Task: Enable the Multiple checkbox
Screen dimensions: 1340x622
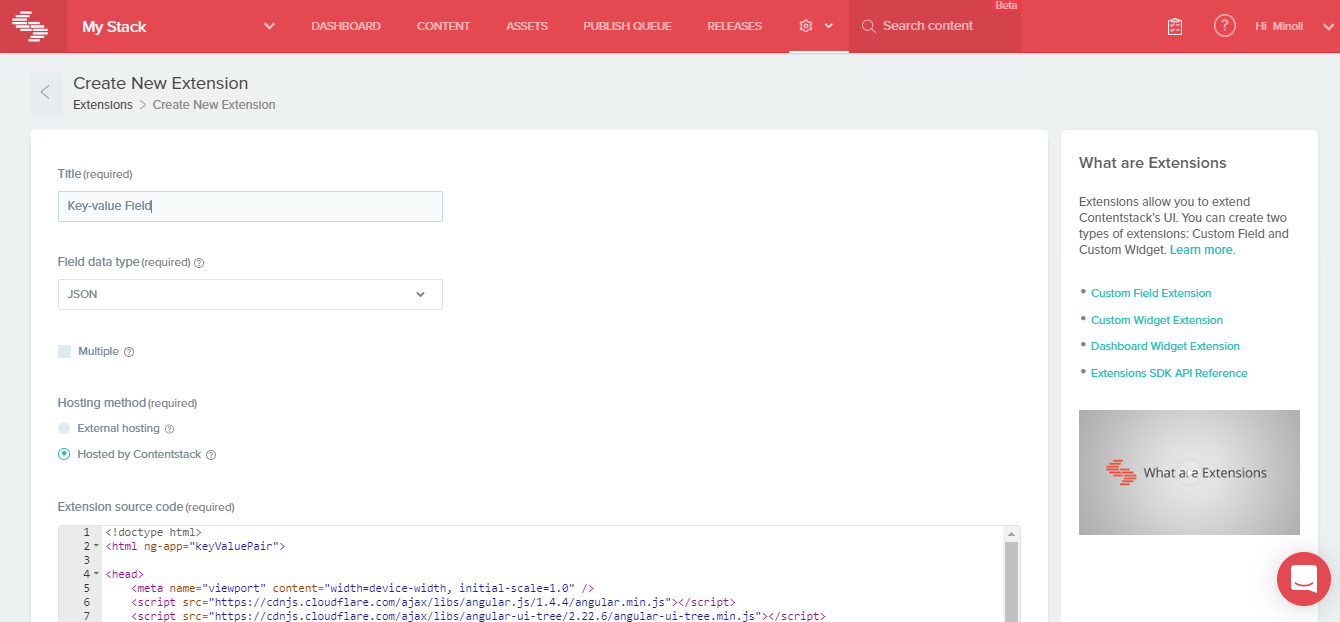Action: click(65, 352)
